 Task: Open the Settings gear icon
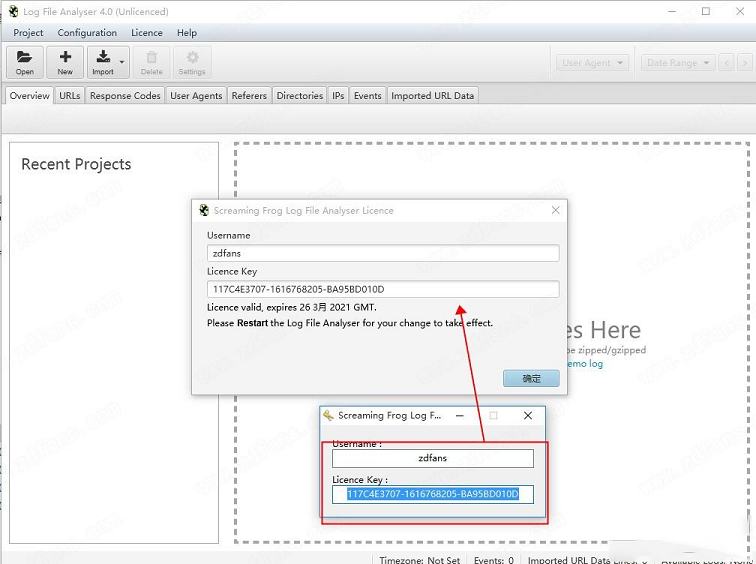(192, 62)
